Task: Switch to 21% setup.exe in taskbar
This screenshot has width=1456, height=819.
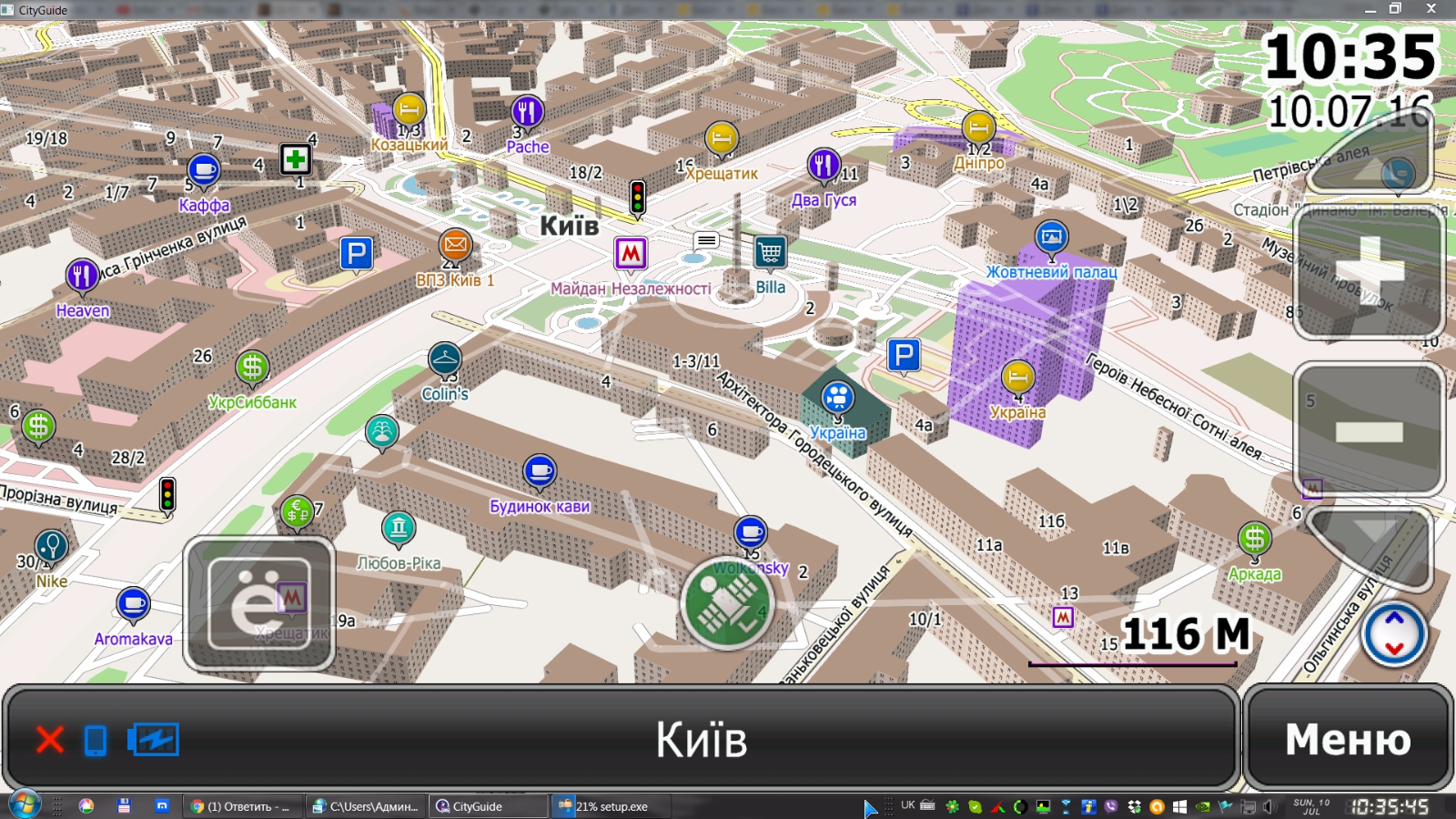Action: click(x=612, y=806)
